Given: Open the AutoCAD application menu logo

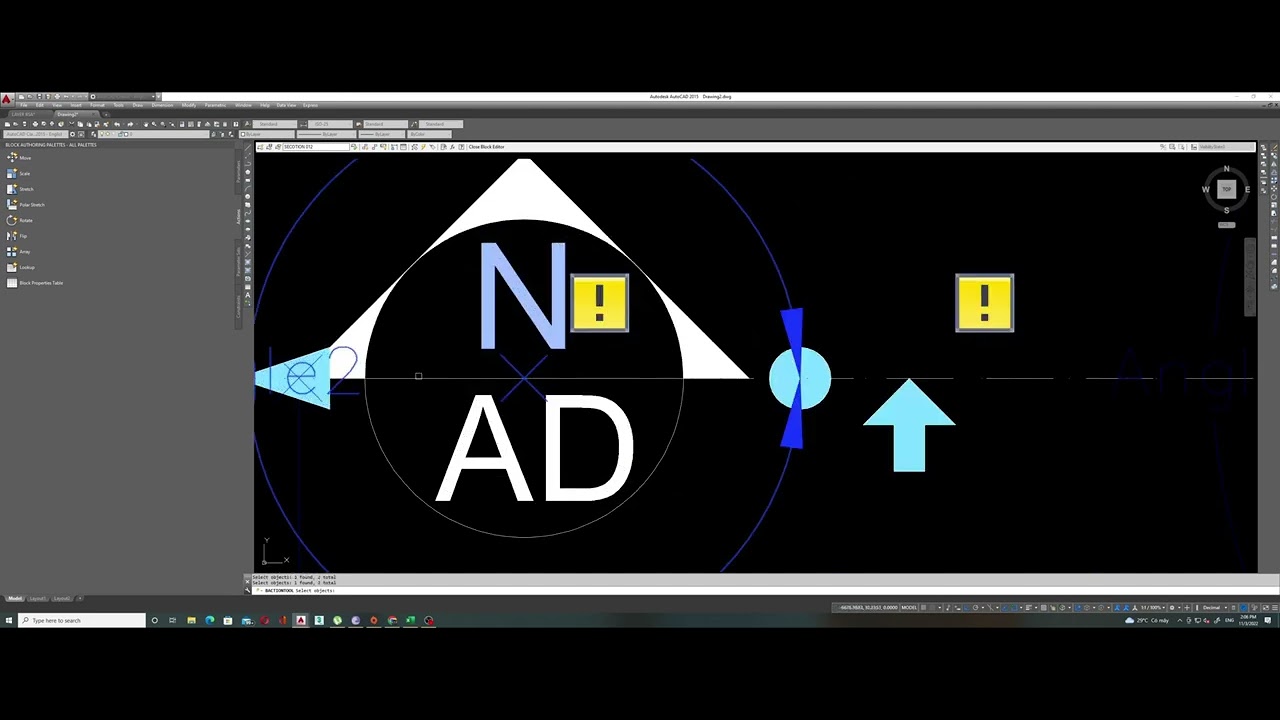Looking at the screenshot, I should (7, 100).
